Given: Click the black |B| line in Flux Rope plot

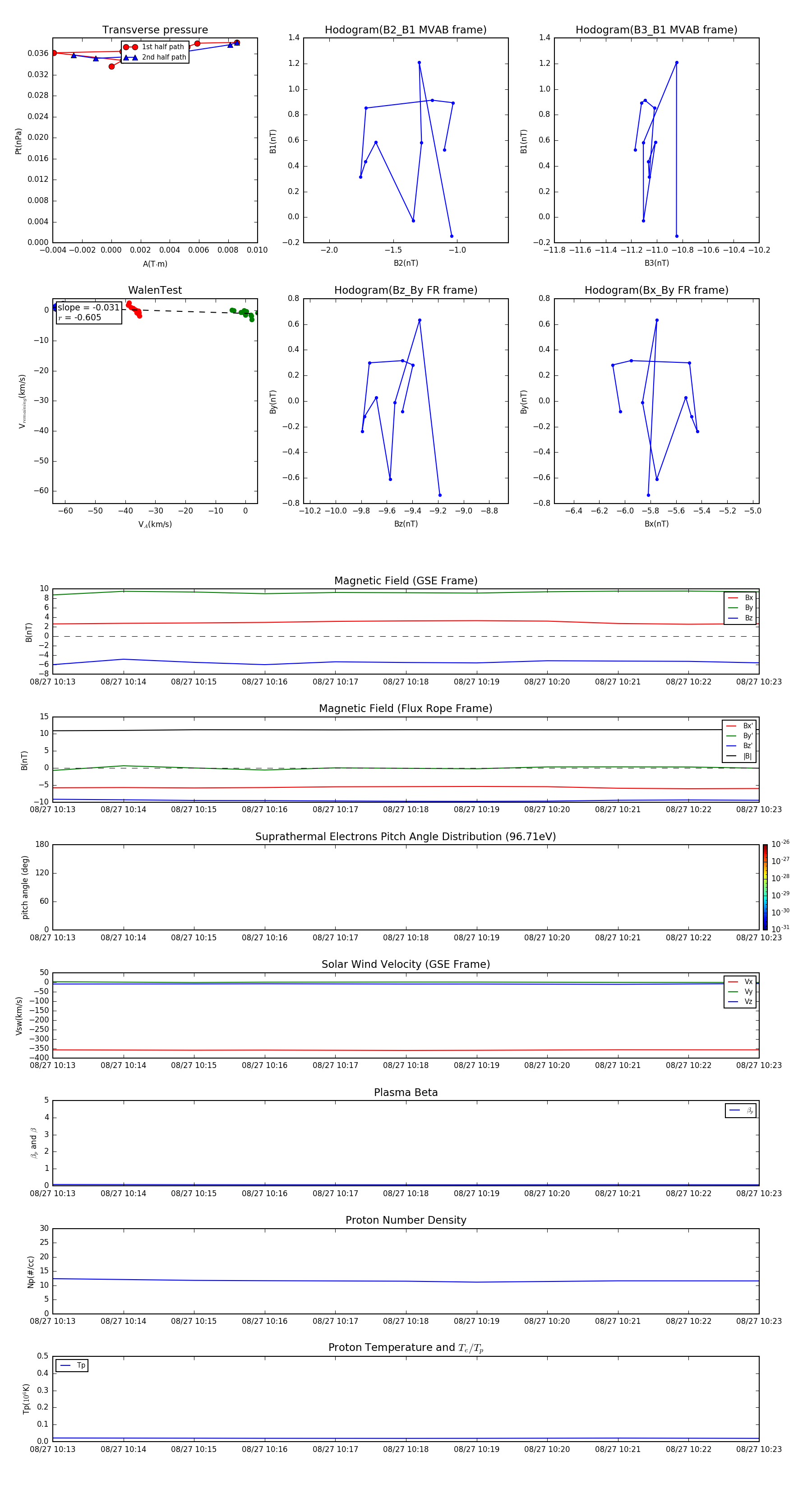Looking at the screenshot, I should [x=406, y=730].
